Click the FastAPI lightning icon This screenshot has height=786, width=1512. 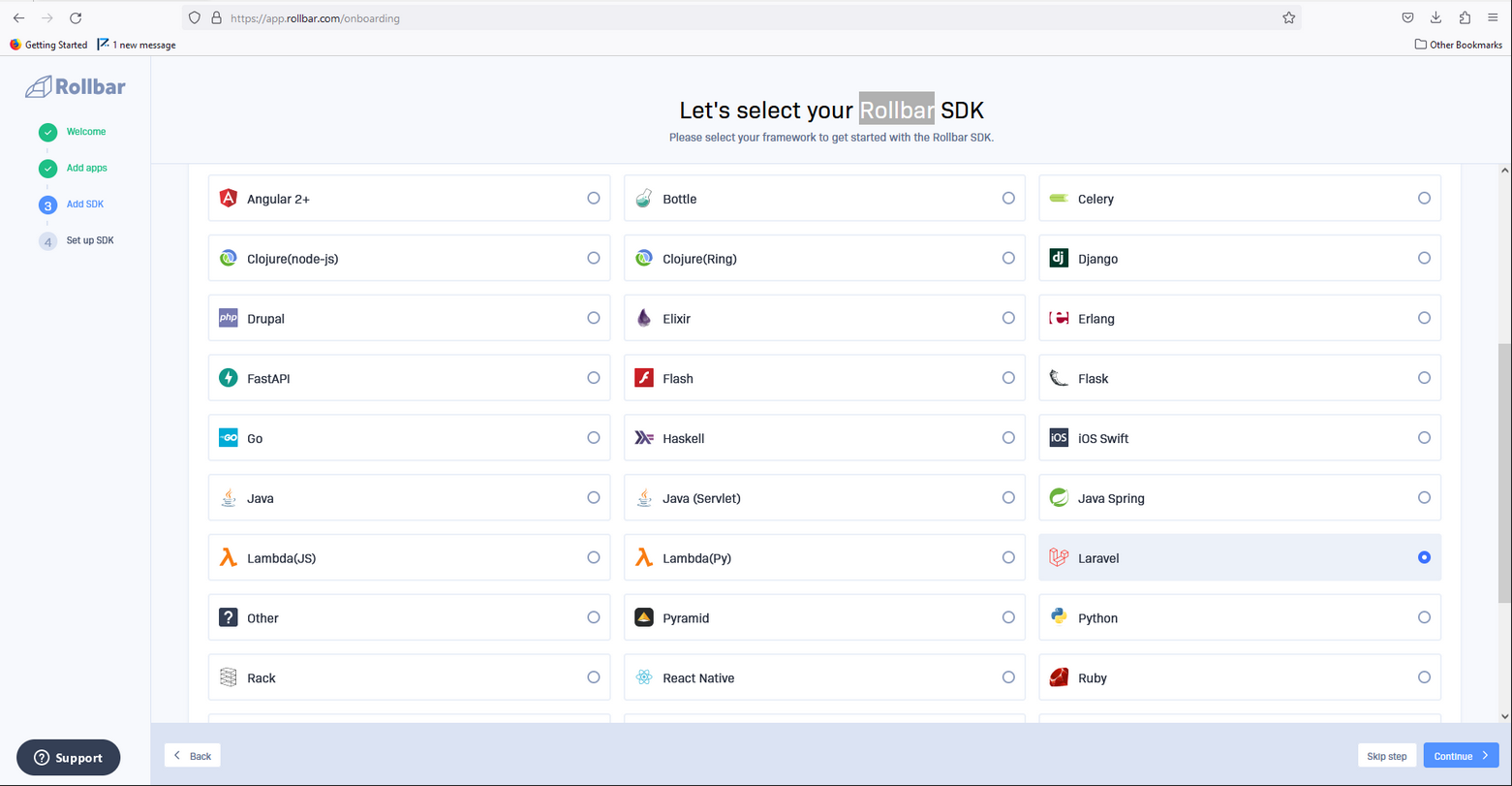229,378
